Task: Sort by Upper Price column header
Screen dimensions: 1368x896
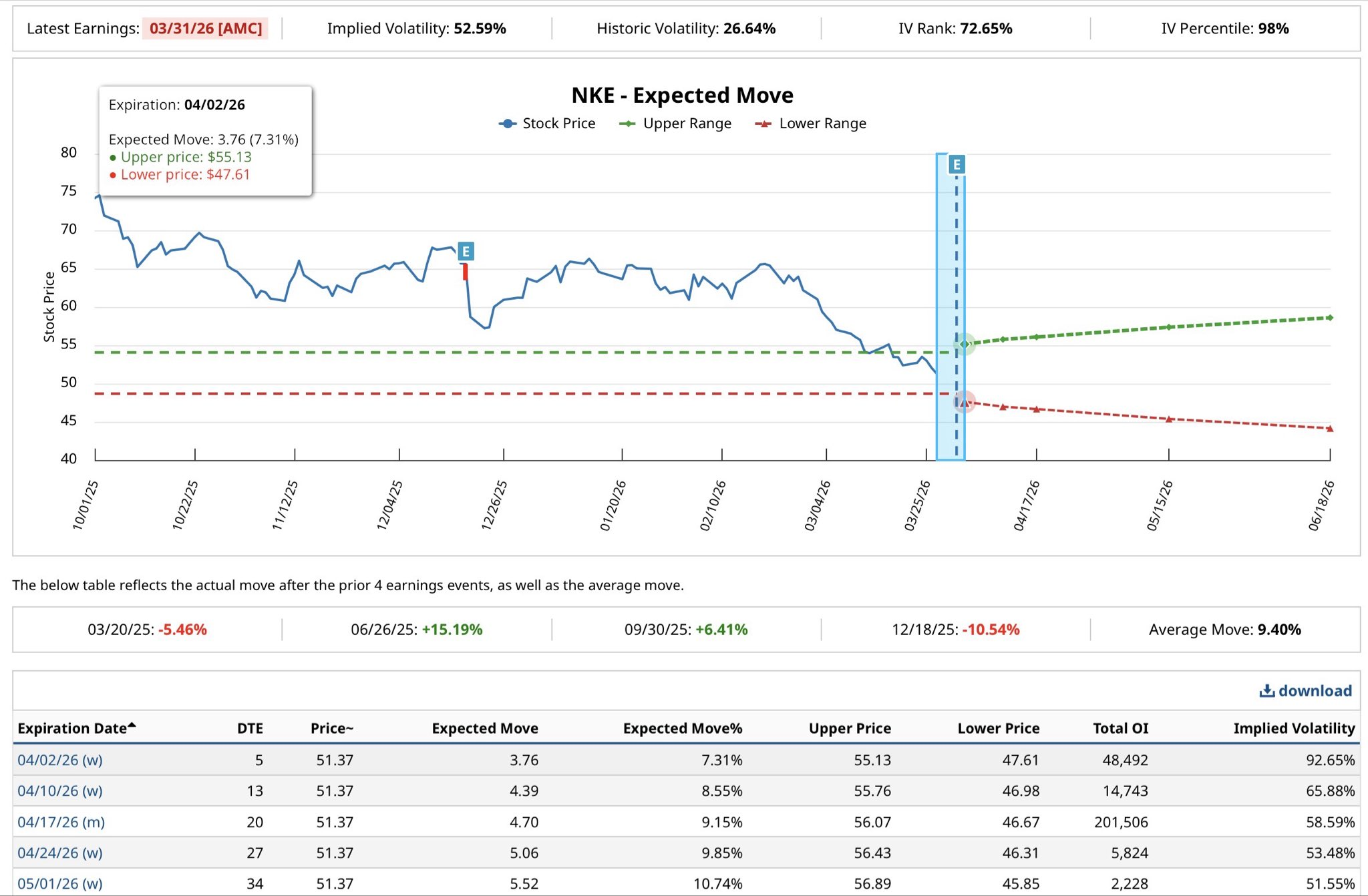Action: (x=849, y=728)
